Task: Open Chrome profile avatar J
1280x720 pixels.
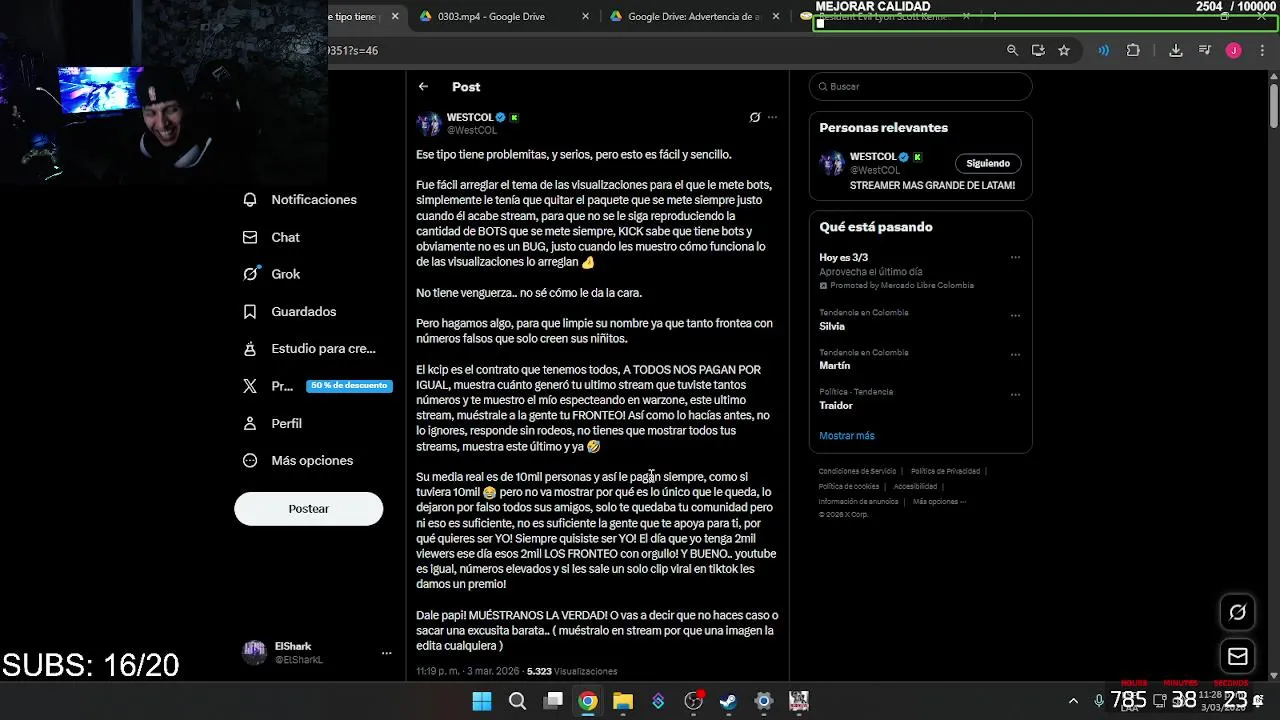Action: pos(1234,50)
